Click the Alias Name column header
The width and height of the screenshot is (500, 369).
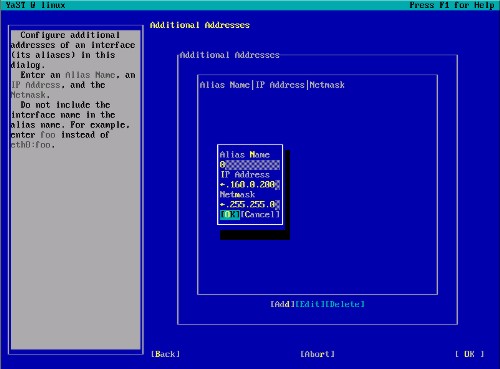225,85
